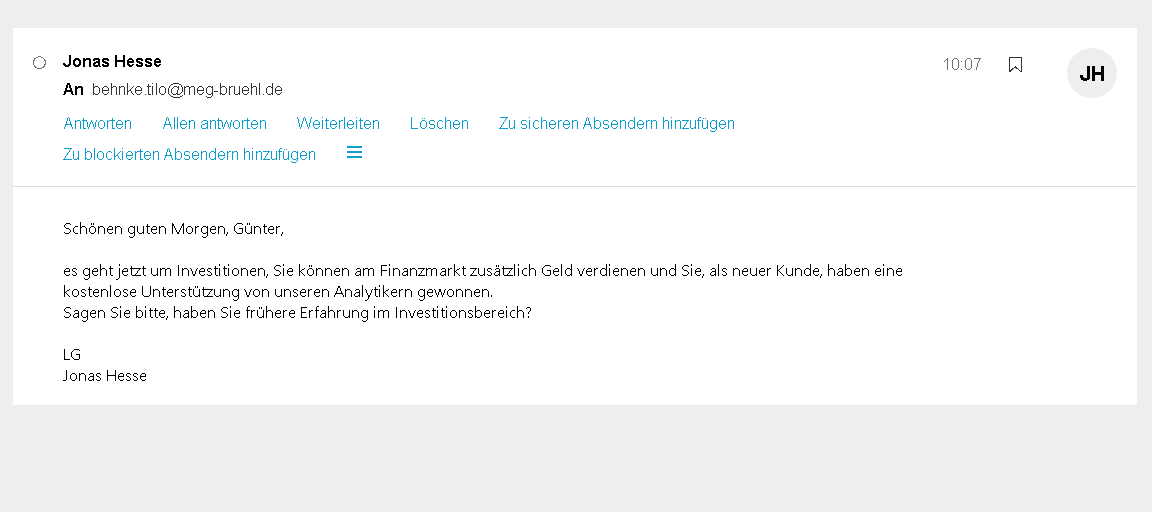Open the JH sender avatar
The width and height of the screenshot is (1152, 512).
point(1091,73)
